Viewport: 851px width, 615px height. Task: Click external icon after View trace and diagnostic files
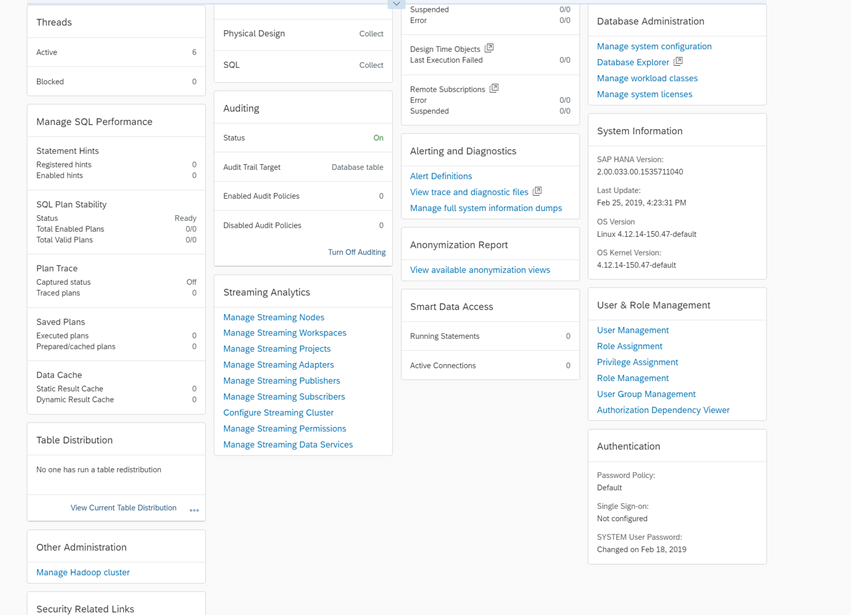click(x=537, y=191)
